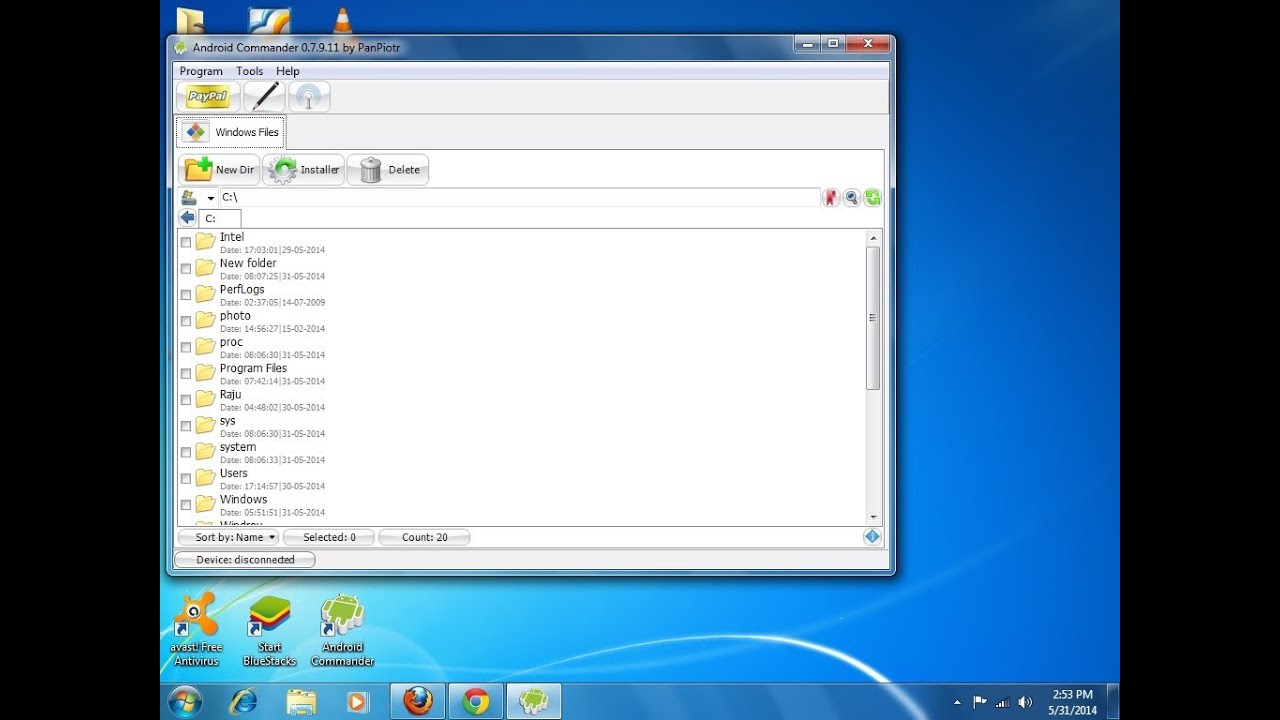
Task: Click the PayPal donate icon
Action: (208, 97)
